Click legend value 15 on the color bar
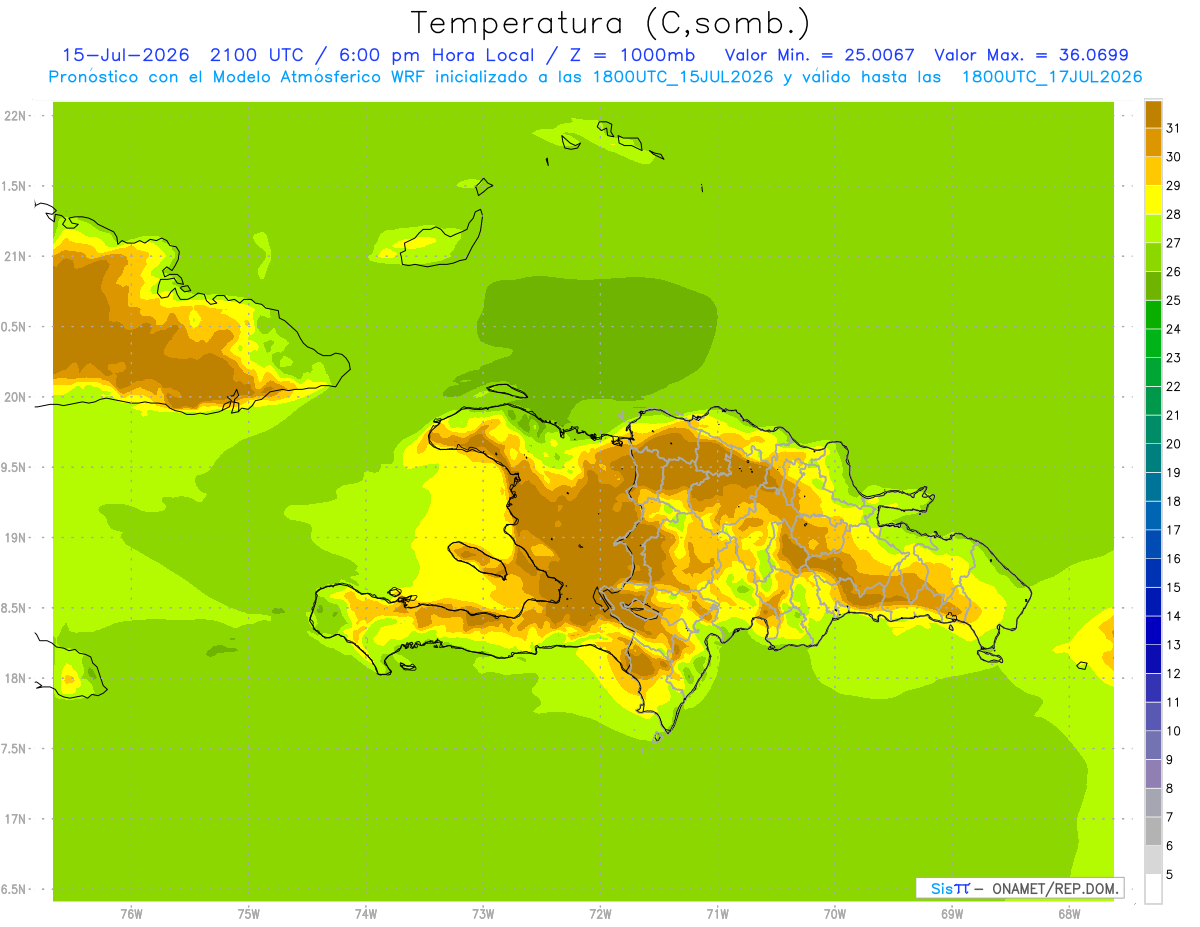The width and height of the screenshot is (1200, 927). [x=1173, y=587]
